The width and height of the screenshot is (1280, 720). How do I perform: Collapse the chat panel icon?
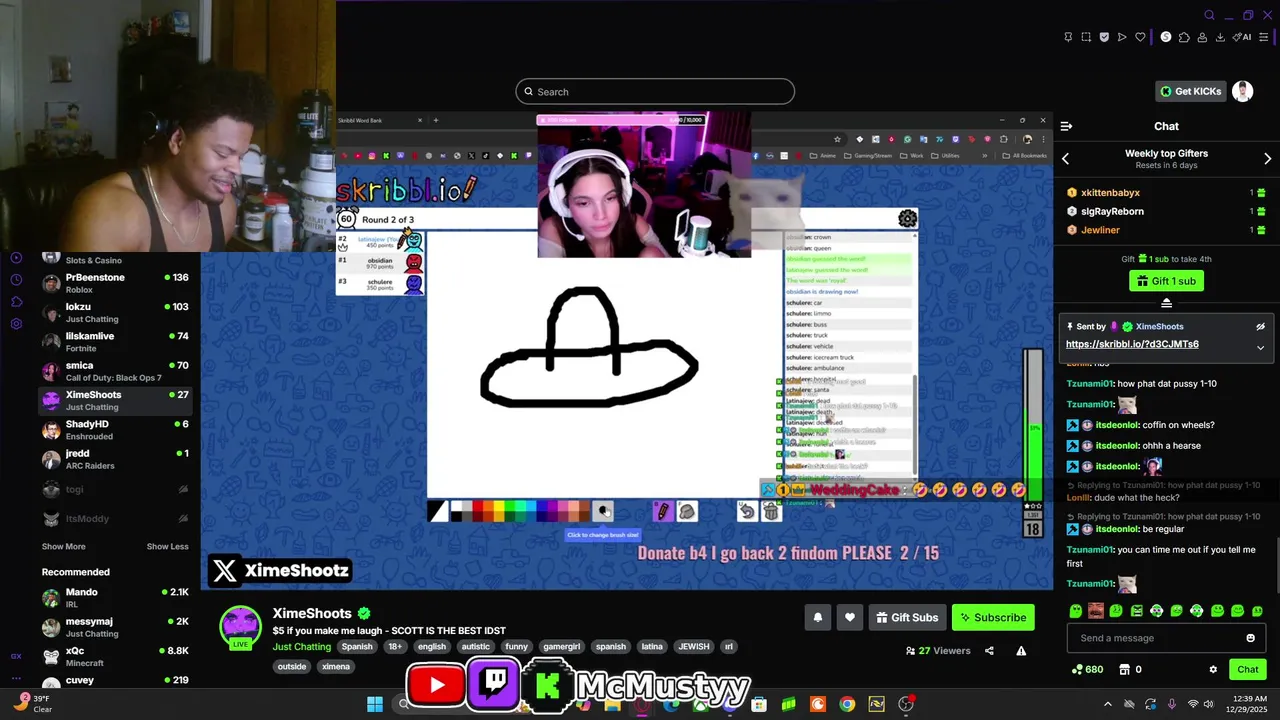pos(1066,126)
